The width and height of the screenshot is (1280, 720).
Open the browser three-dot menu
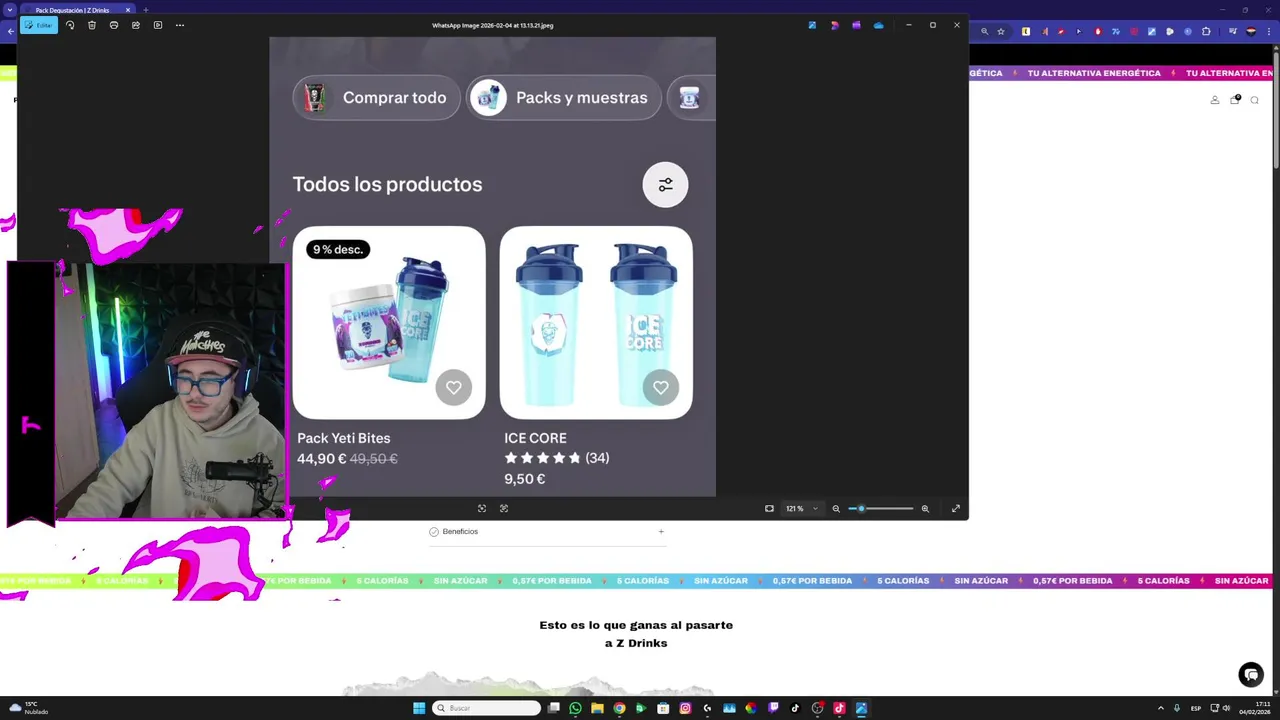[x=1270, y=31]
